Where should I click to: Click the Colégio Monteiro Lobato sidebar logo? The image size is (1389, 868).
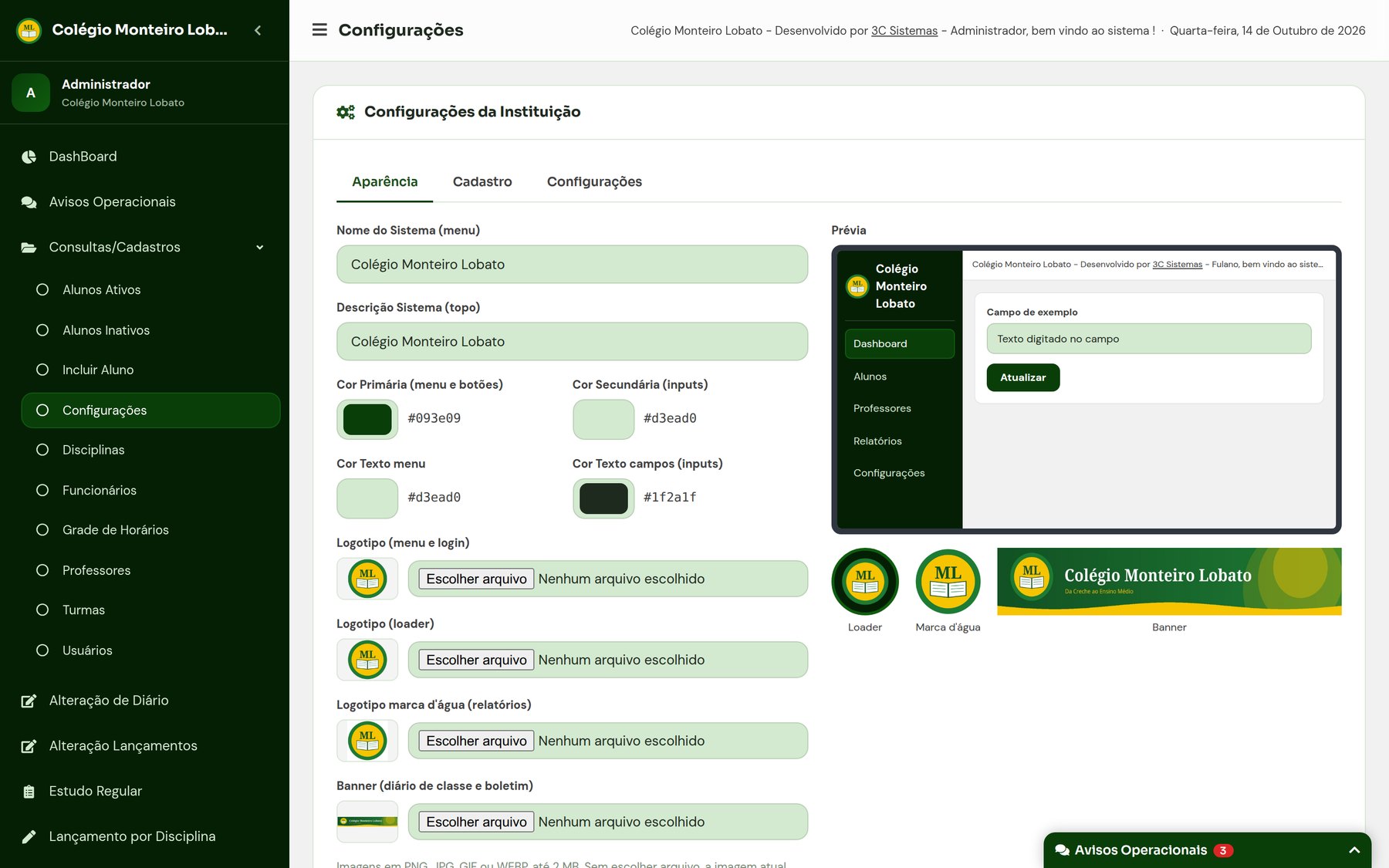29,30
